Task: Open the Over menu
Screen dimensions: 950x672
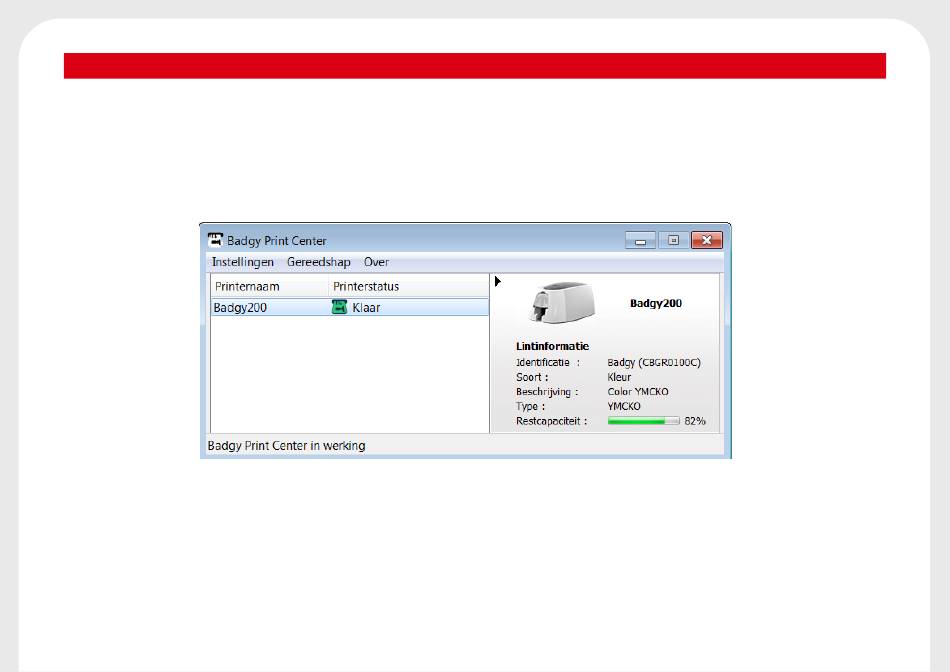Action: tap(376, 262)
